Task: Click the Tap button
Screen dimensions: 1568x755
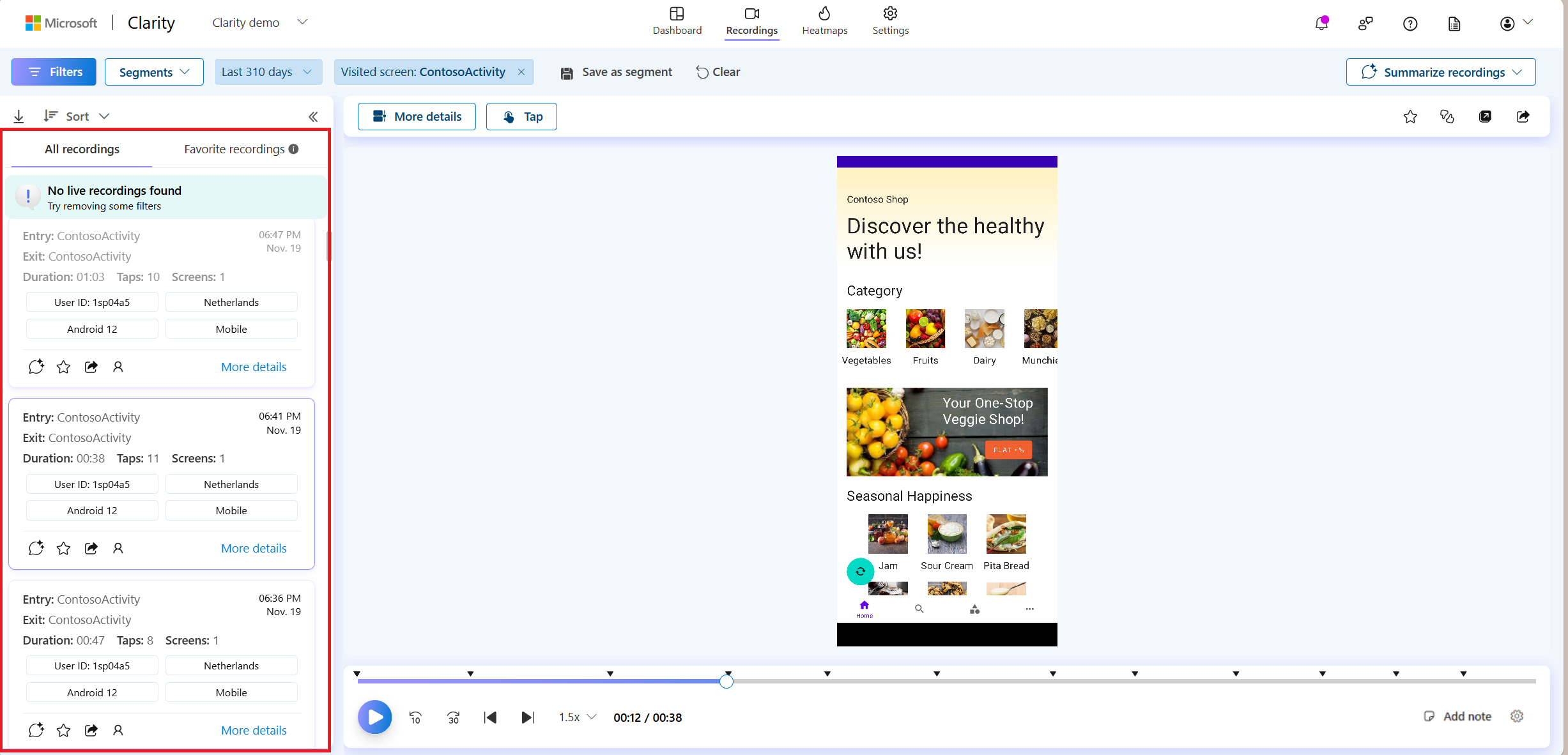Action: pos(521,116)
